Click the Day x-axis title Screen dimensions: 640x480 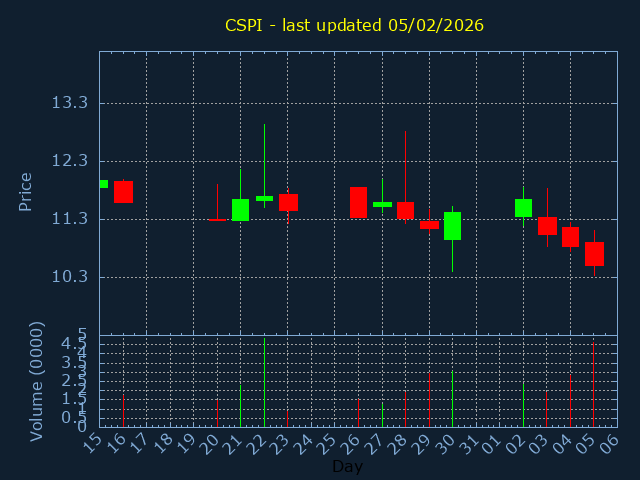[347, 466]
